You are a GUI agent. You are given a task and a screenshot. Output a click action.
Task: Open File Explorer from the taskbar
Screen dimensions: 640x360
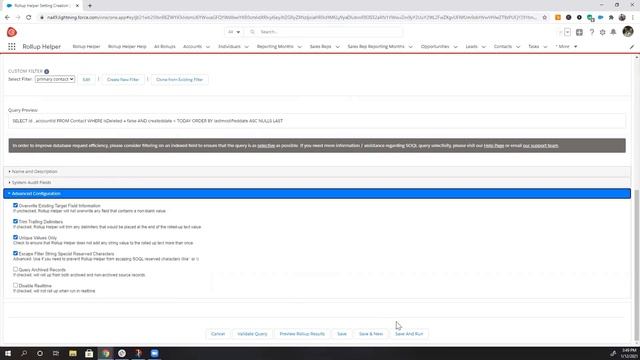pyautogui.click(x=73, y=353)
